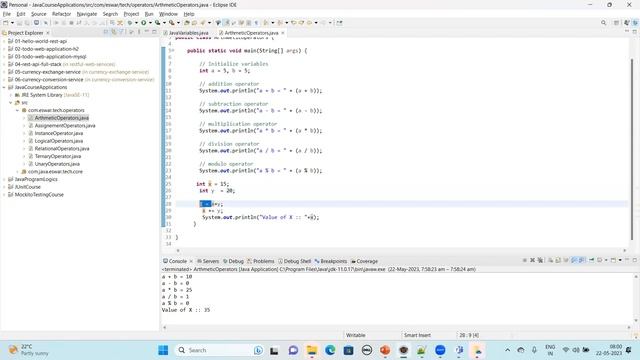Click the toolbar search magnifier icon
640x360 pixels.
(x=603, y=23)
